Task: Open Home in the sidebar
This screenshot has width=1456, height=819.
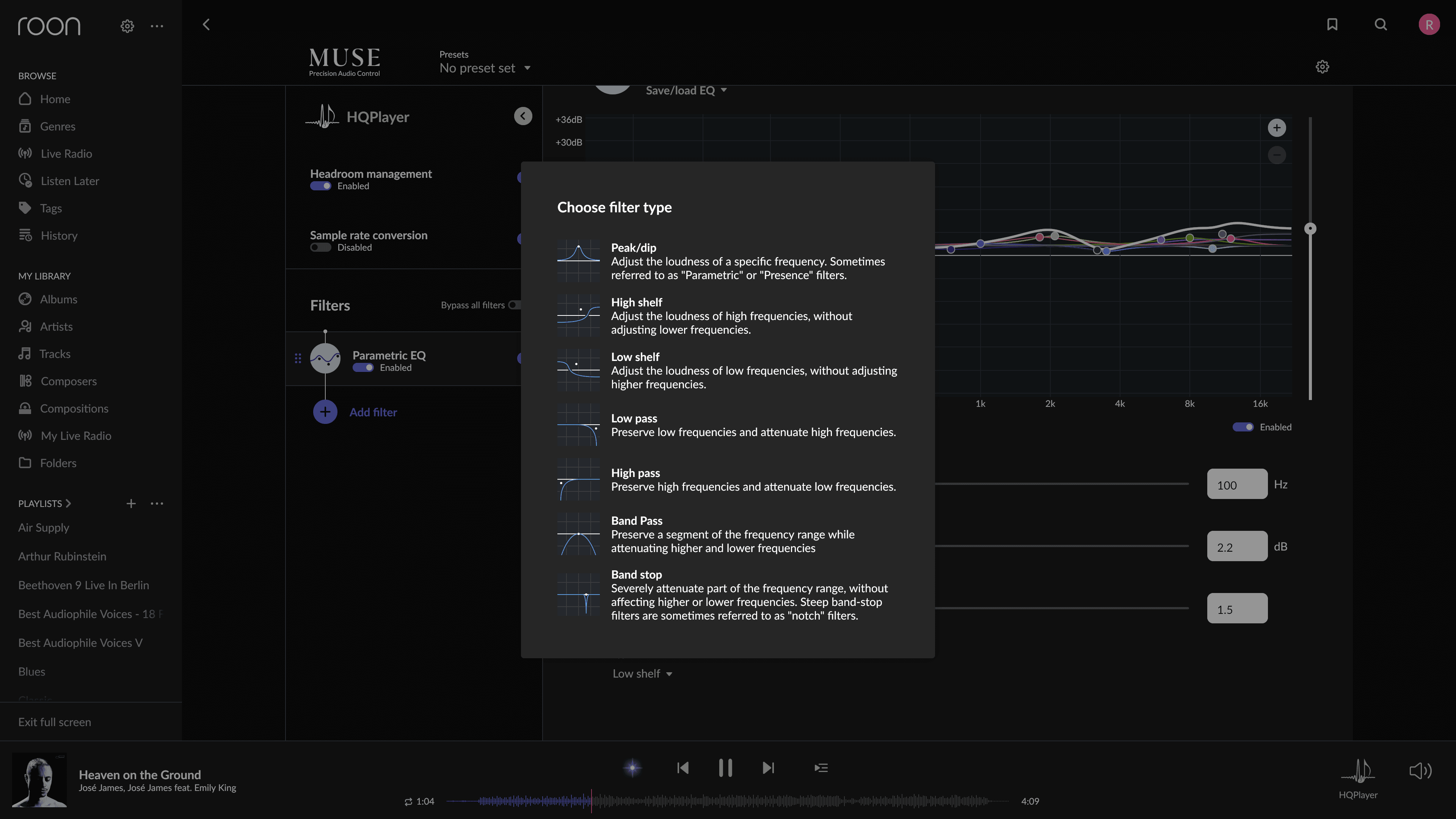Action: tap(55, 99)
